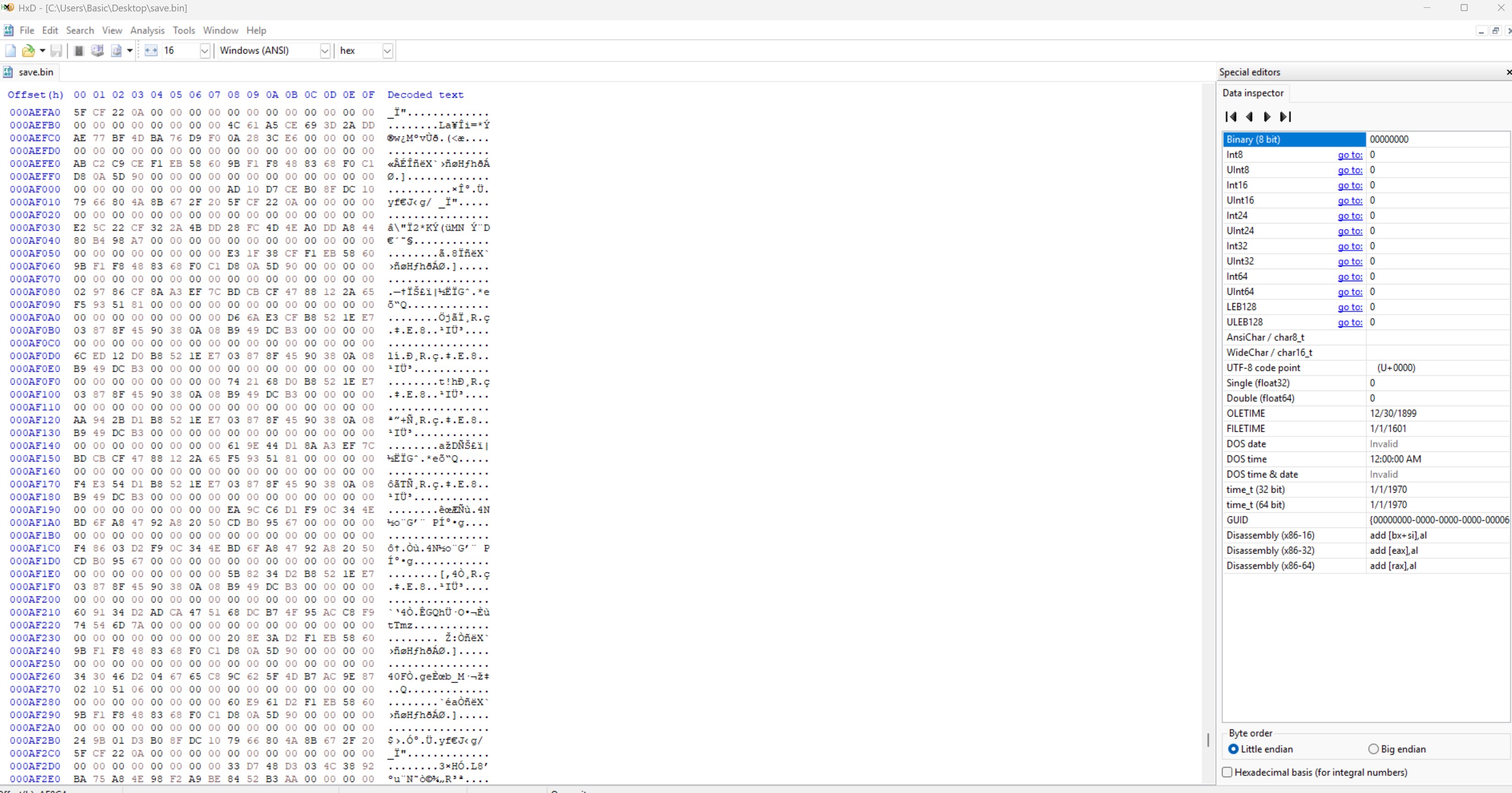
Task: Select the Data inspector tab
Action: [x=1253, y=93]
